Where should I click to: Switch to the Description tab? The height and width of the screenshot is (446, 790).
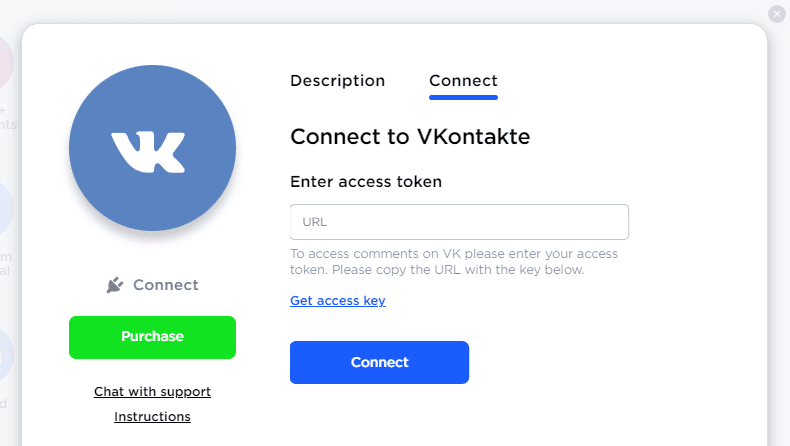pos(337,81)
